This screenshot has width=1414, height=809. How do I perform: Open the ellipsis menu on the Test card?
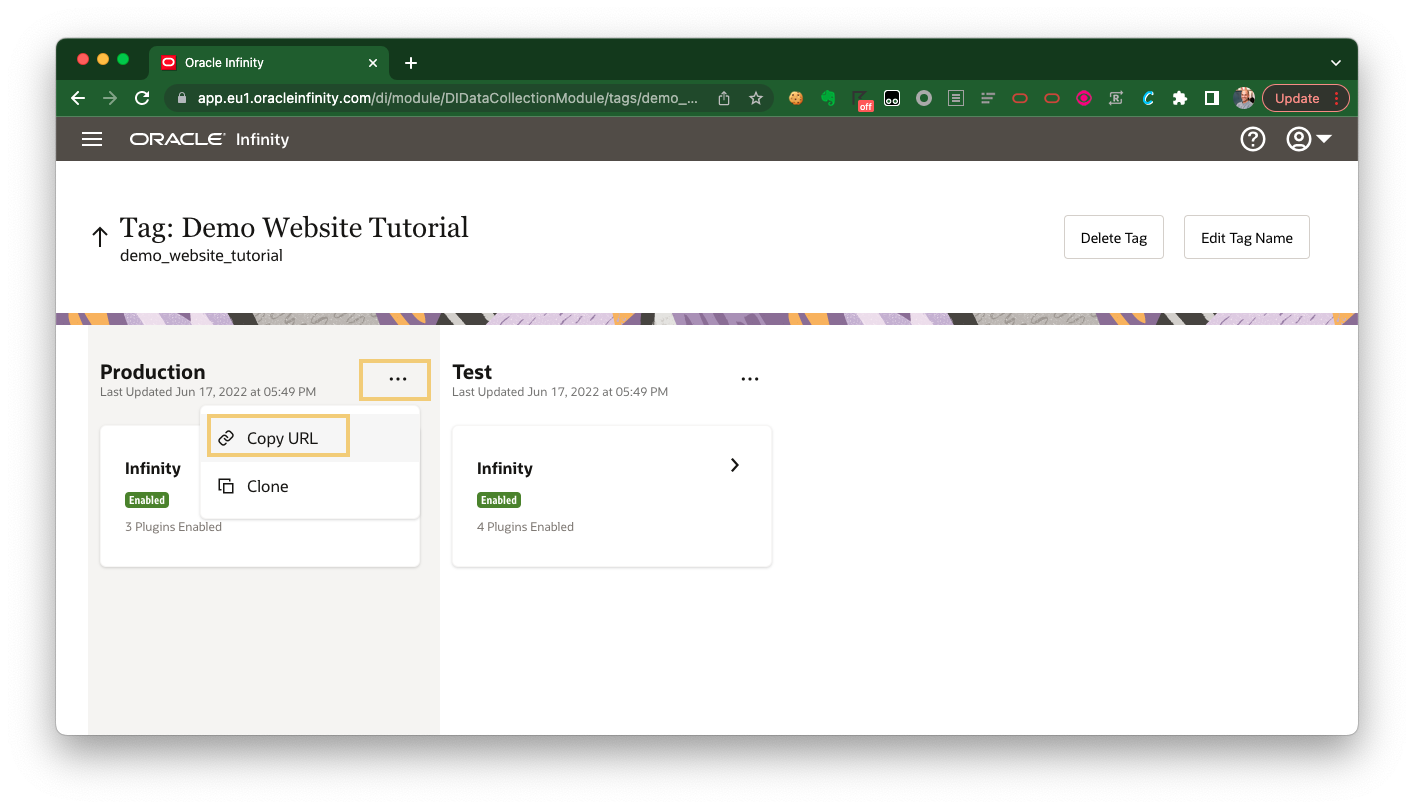point(750,379)
